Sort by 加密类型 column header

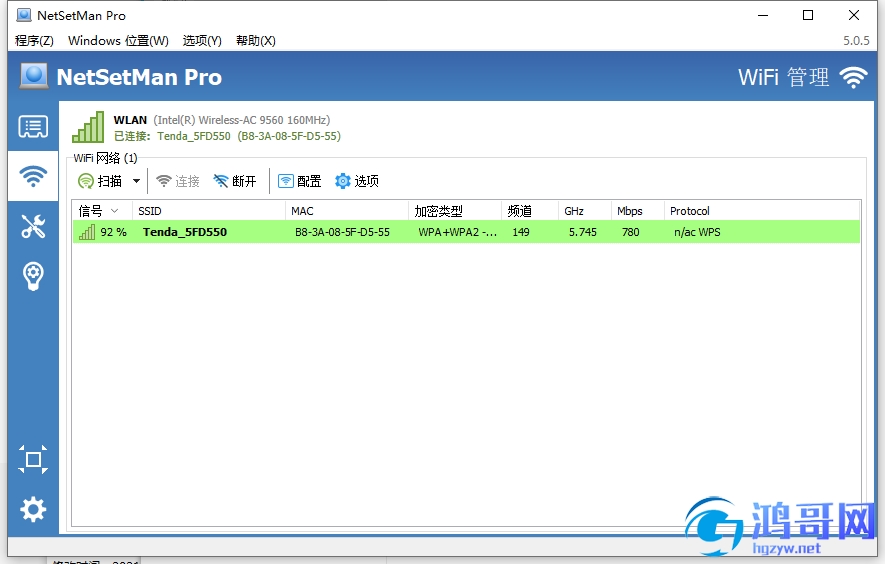point(455,211)
